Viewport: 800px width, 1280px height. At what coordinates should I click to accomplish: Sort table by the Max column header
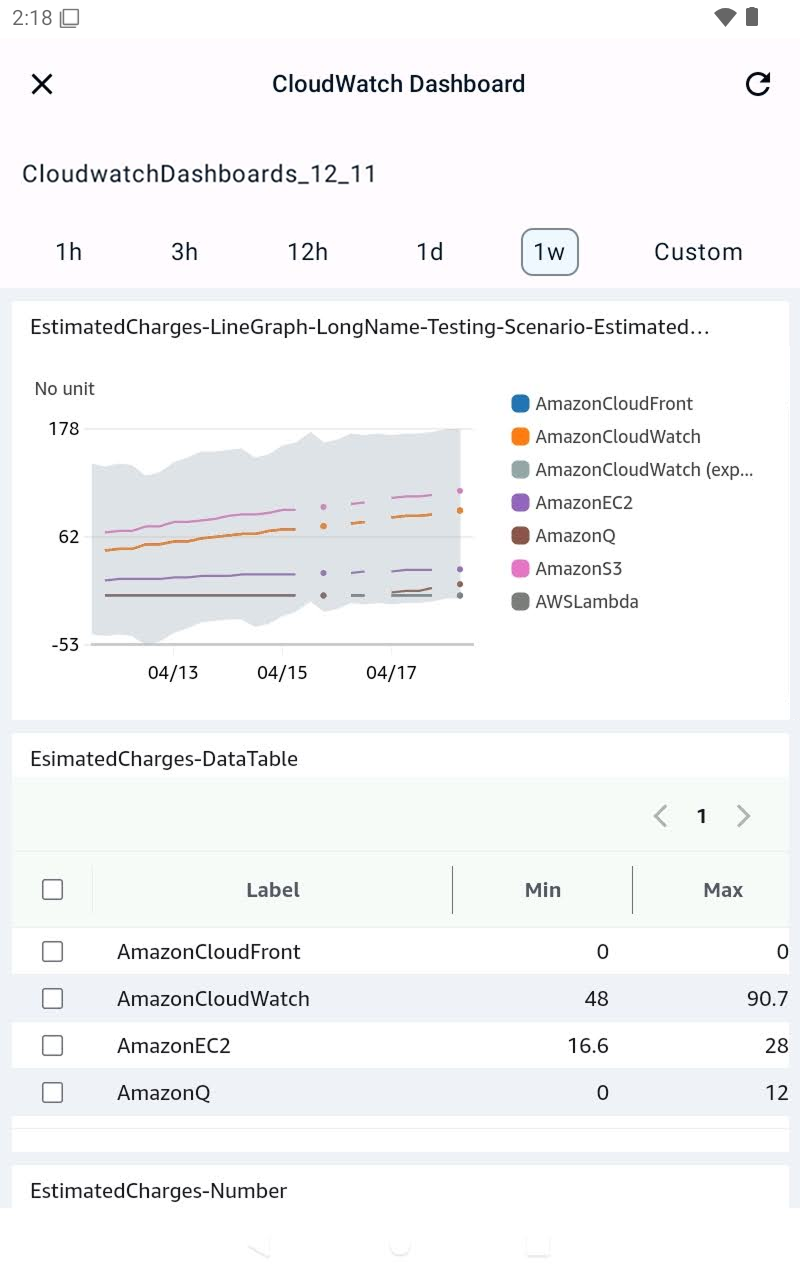tap(723, 890)
